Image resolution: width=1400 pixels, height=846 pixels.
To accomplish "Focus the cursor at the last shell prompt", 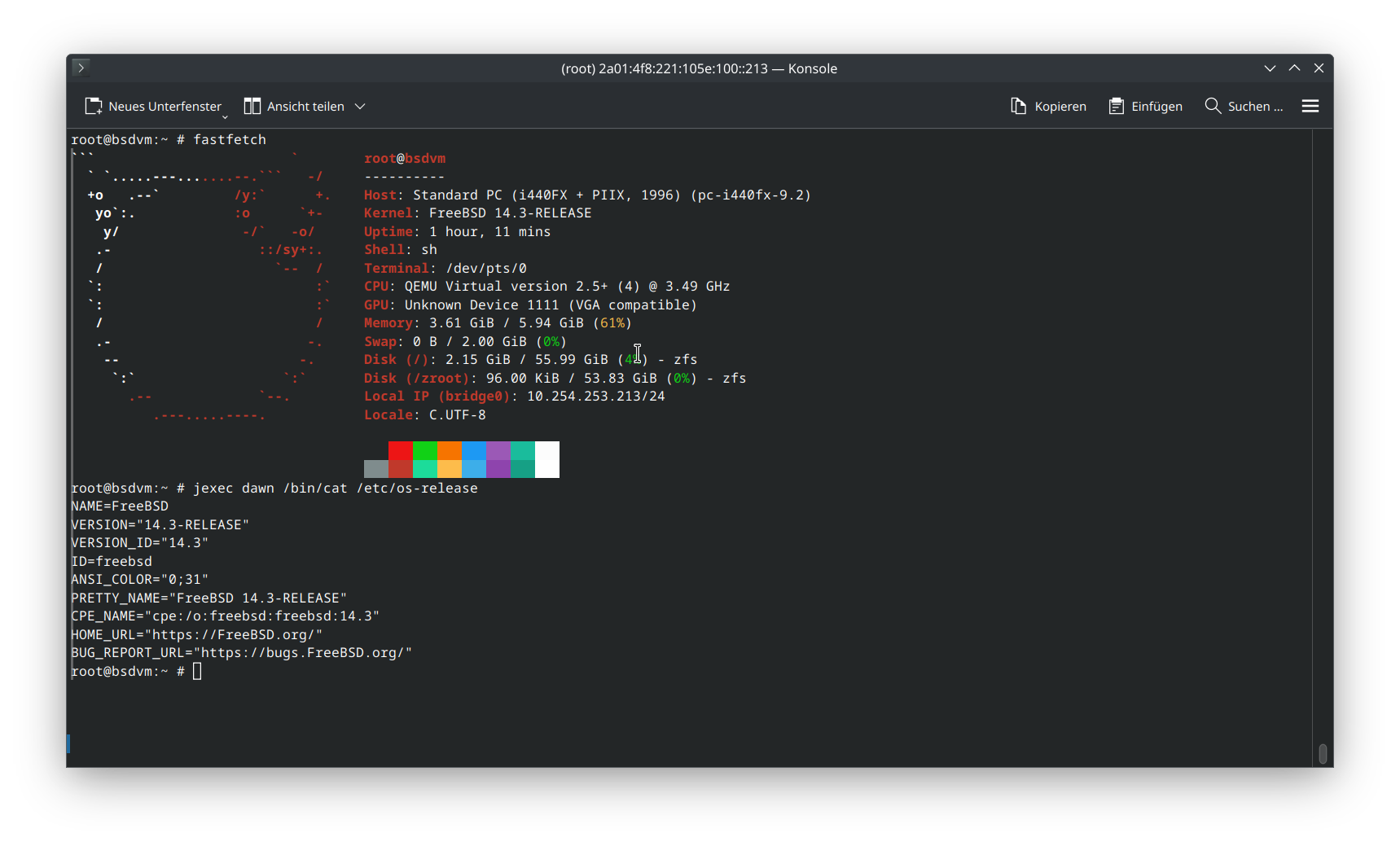I will tap(197, 671).
